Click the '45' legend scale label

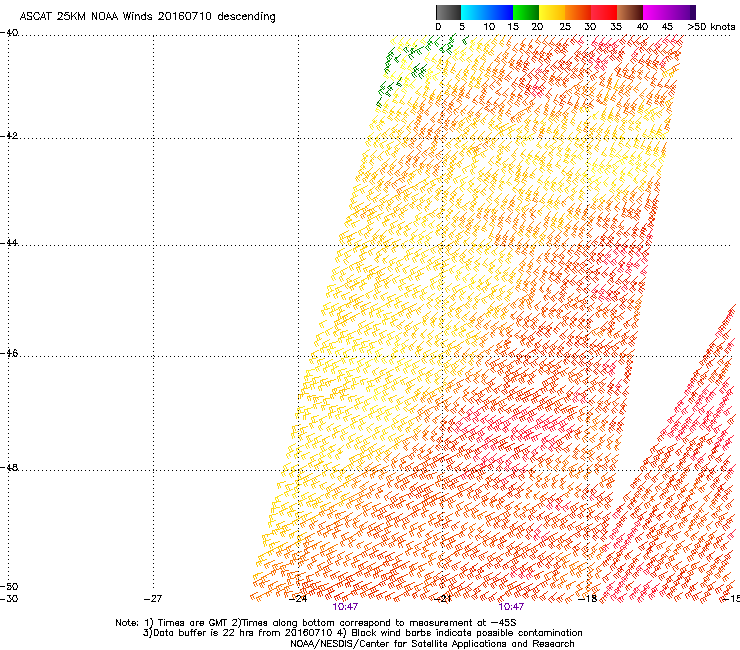667,26
